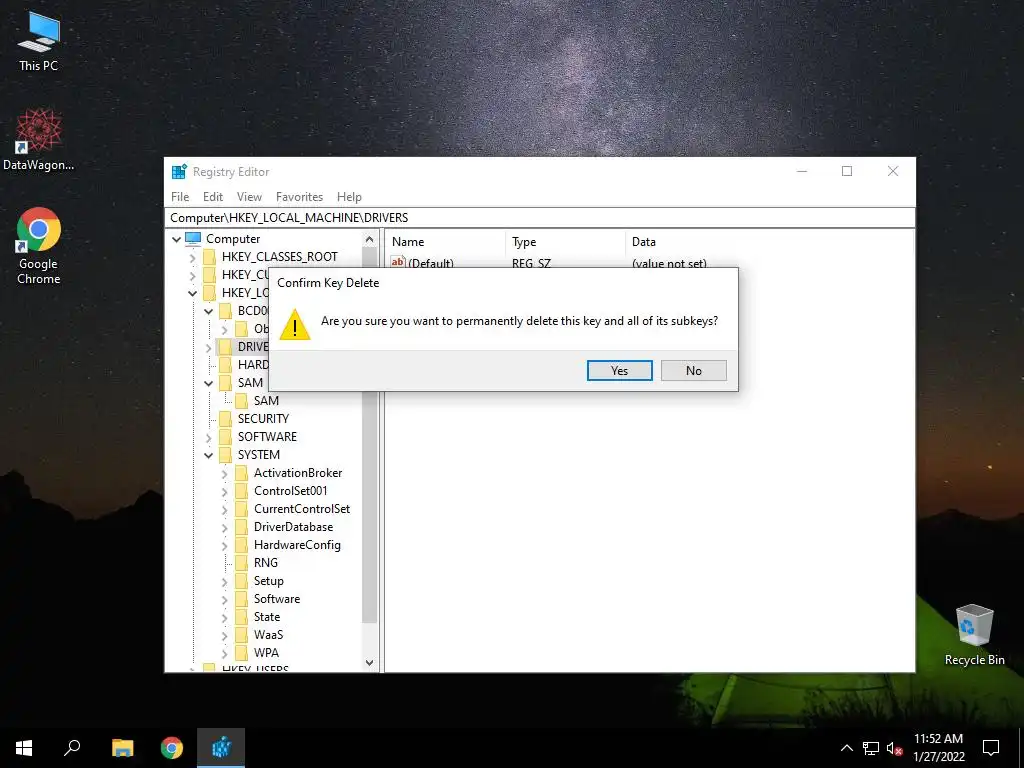This screenshot has height=768, width=1024.
Task: Open the Recycle Bin desktop icon
Action: 974,635
